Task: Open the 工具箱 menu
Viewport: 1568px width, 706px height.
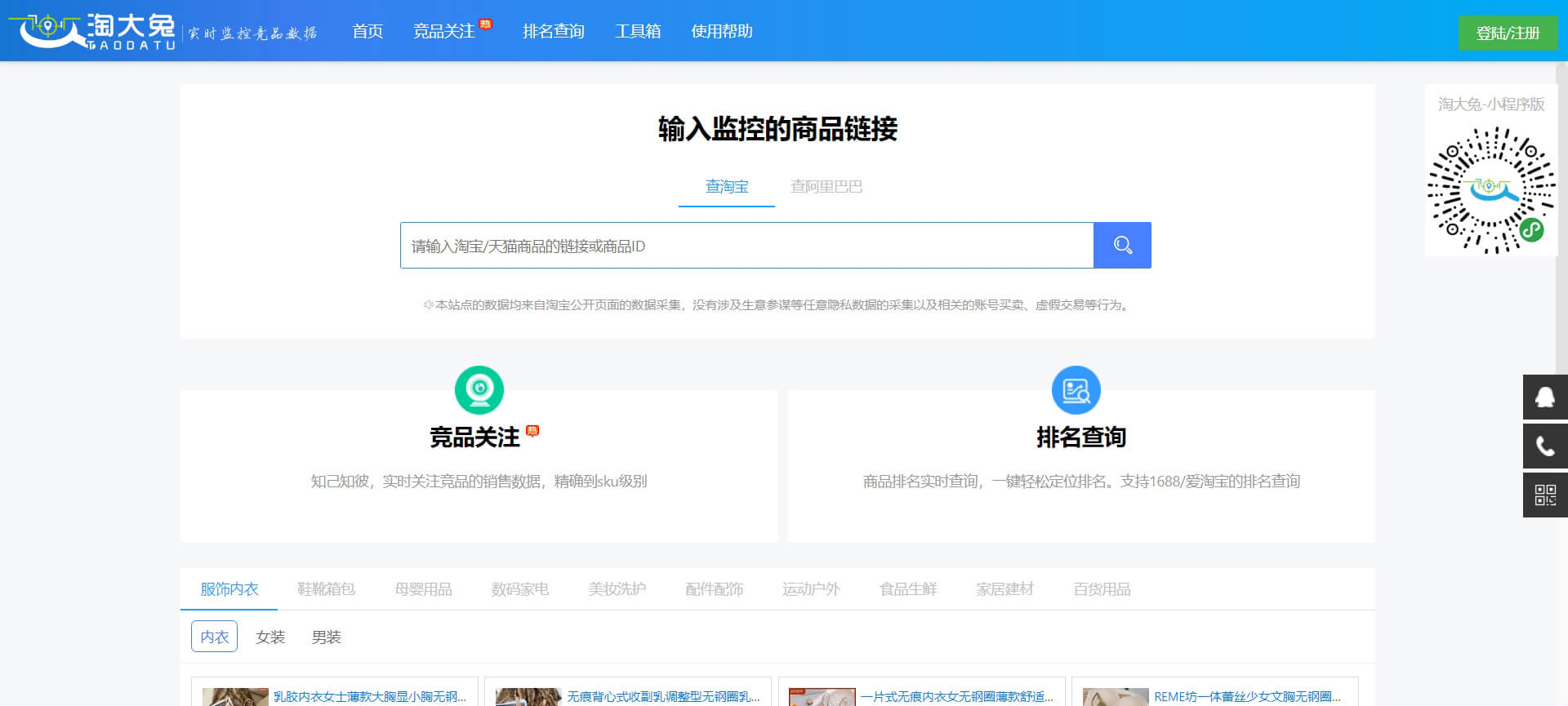Action: (637, 31)
